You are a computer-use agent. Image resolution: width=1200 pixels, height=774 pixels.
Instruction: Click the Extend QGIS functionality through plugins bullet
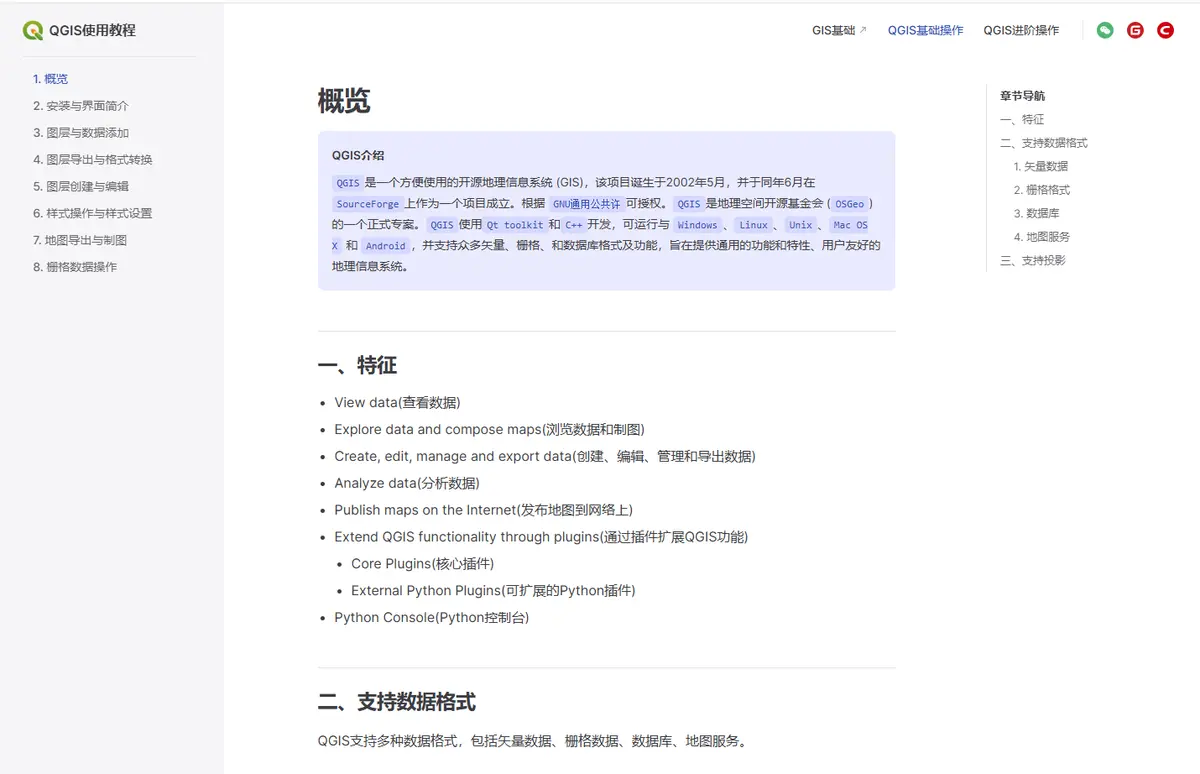[541, 537]
